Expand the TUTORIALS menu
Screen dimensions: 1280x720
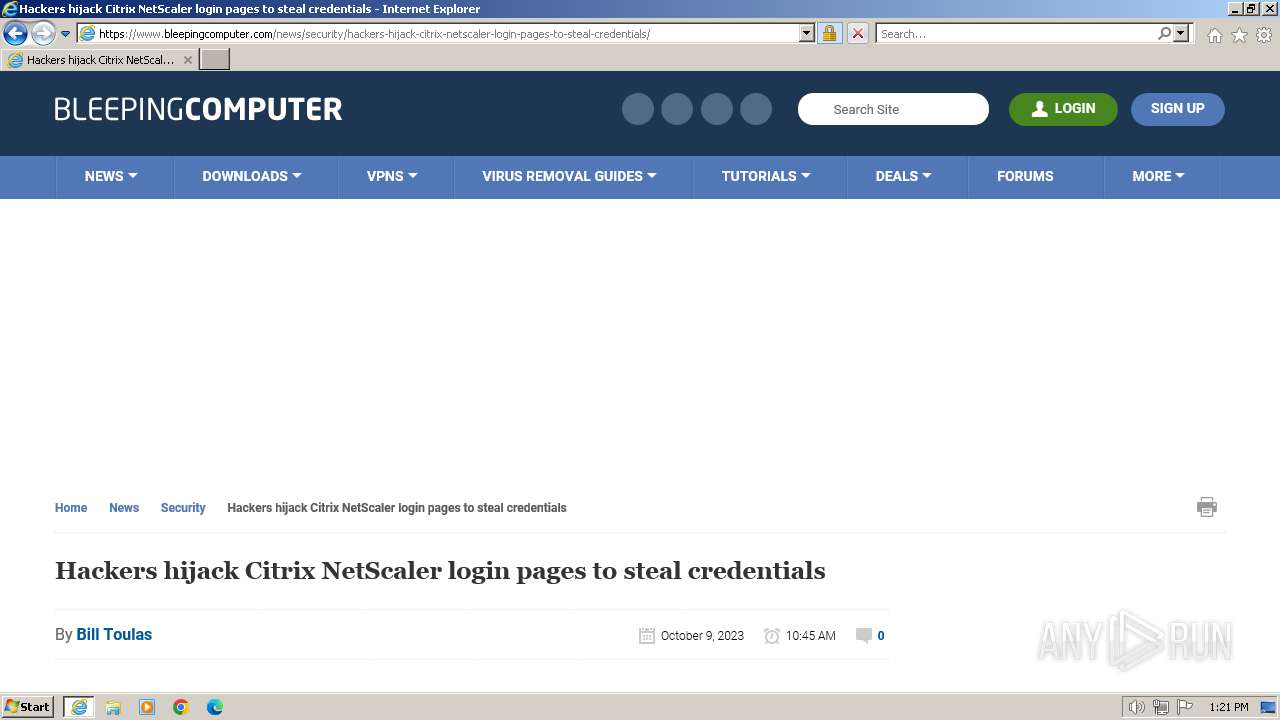tap(766, 176)
